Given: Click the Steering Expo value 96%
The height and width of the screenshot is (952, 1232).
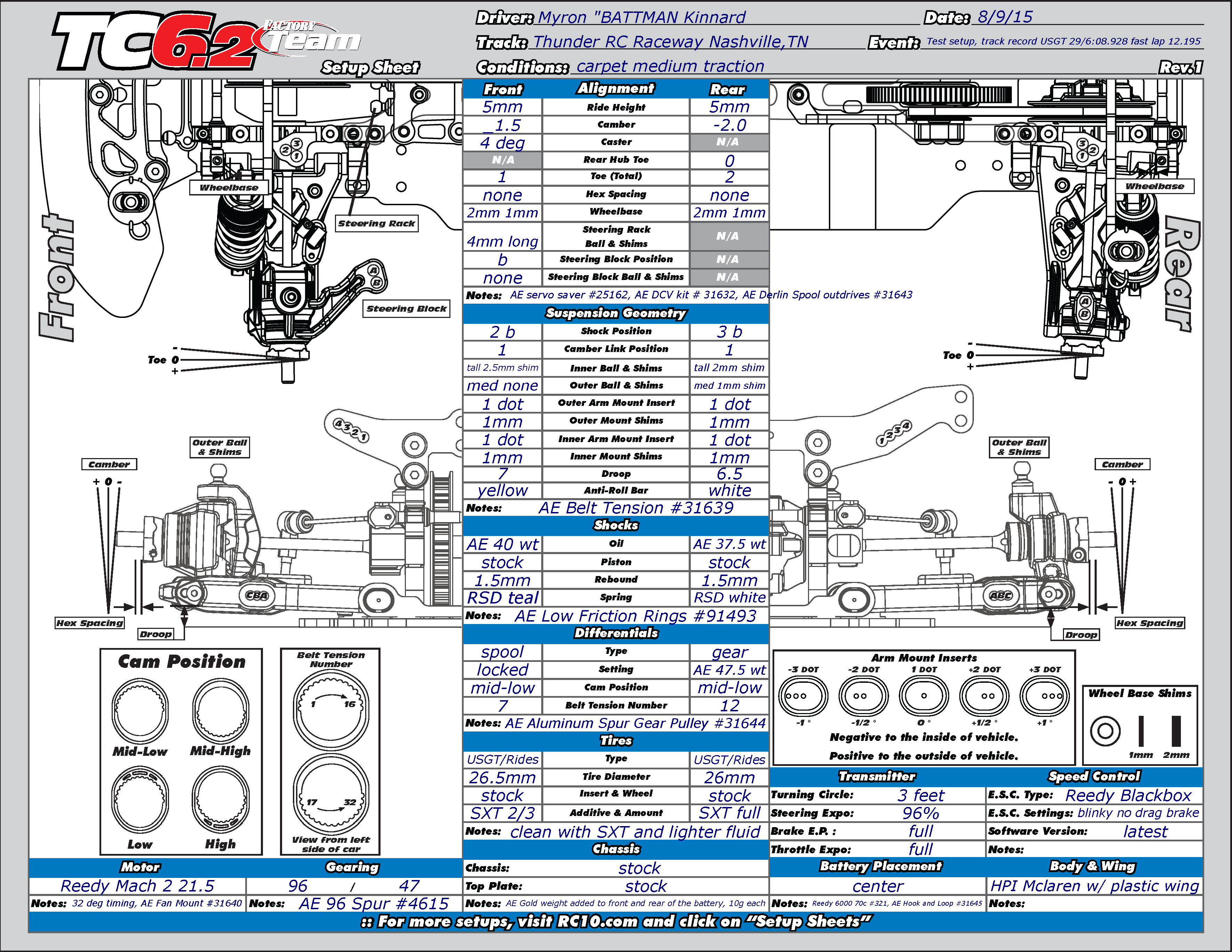Looking at the screenshot, I should coord(921,813).
